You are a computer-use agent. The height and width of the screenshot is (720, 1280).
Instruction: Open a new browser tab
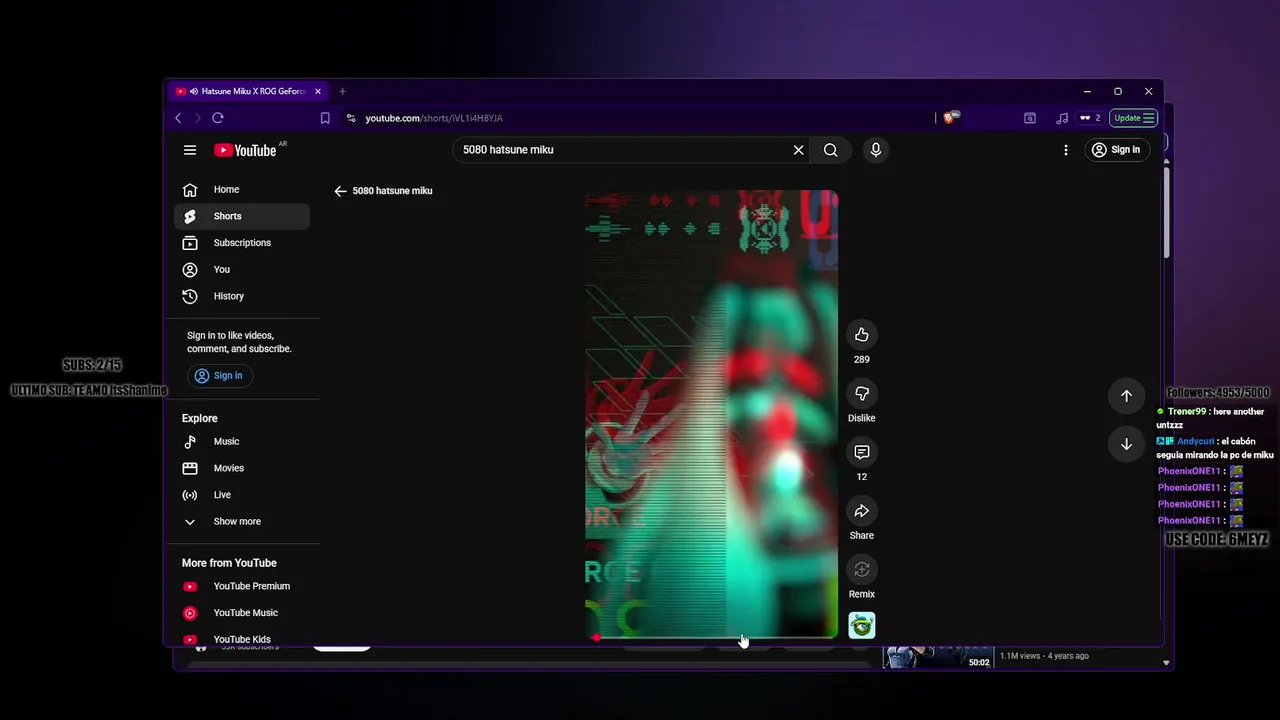[342, 91]
